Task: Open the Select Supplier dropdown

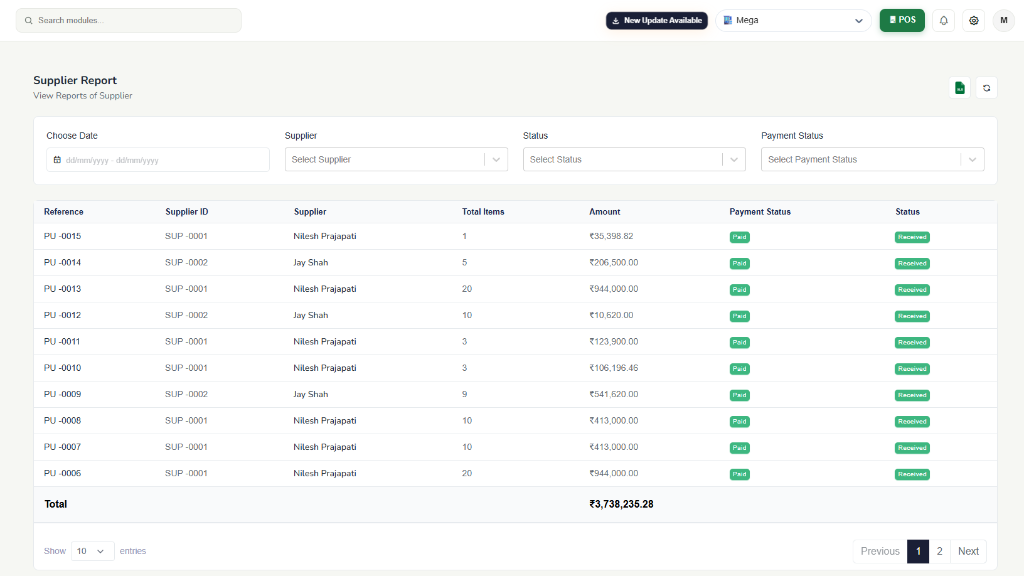Action: point(396,159)
